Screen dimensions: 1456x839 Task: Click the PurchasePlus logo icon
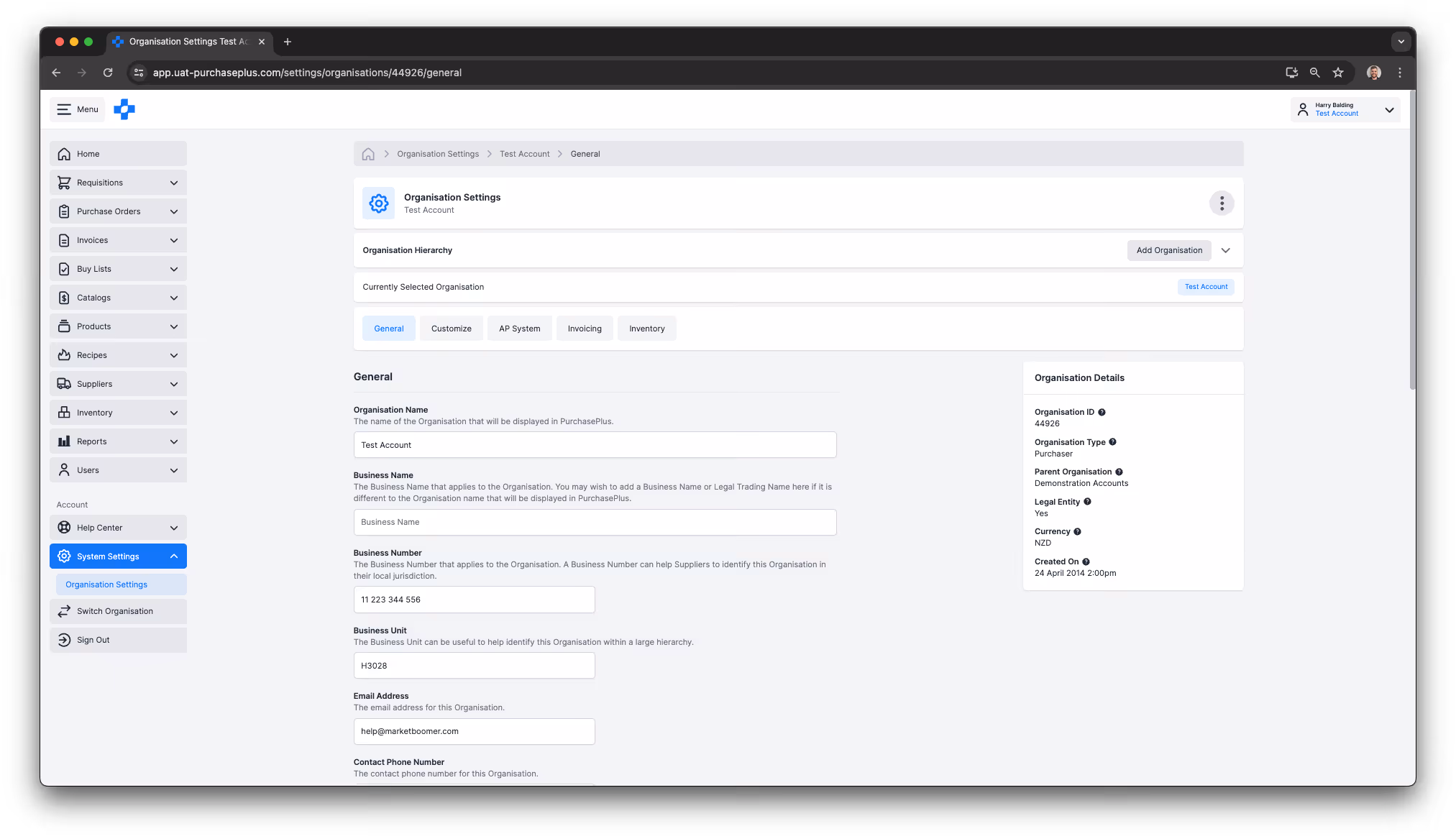point(124,109)
